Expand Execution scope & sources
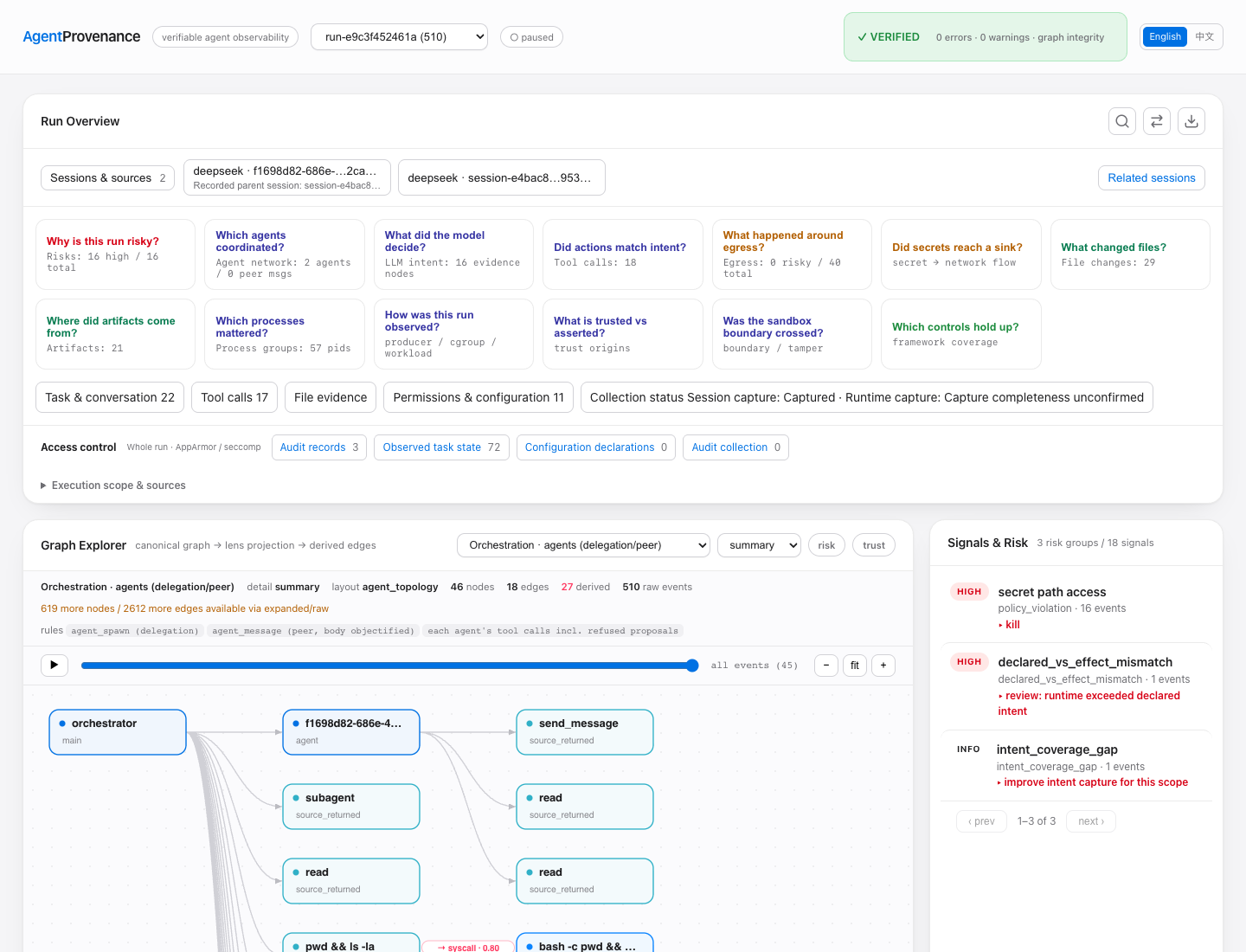 pos(113,486)
